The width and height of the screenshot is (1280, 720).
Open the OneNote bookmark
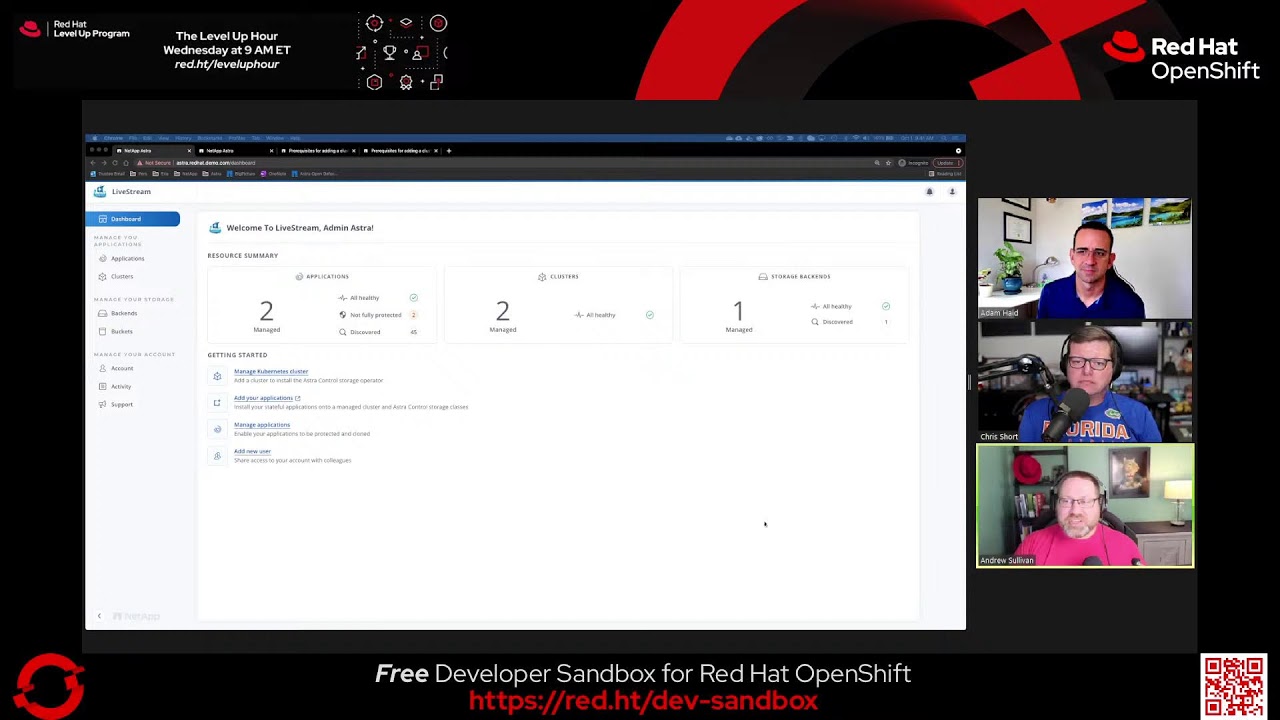273,174
